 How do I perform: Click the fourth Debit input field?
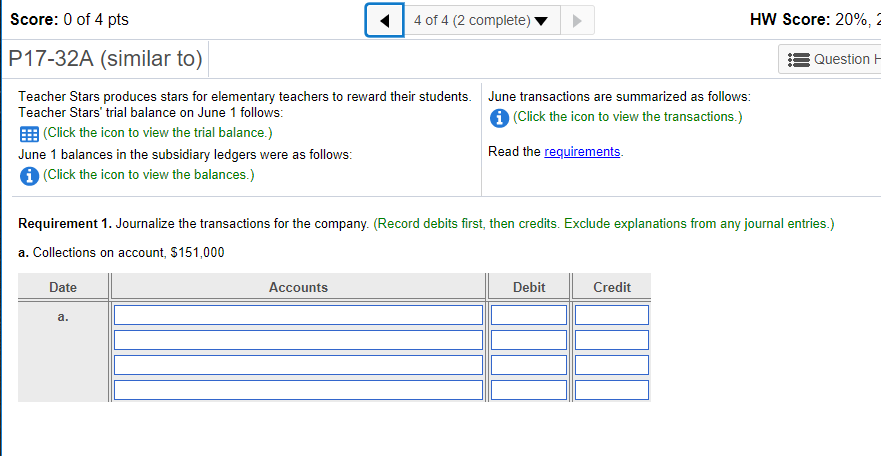pyautogui.click(x=529, y=390)
